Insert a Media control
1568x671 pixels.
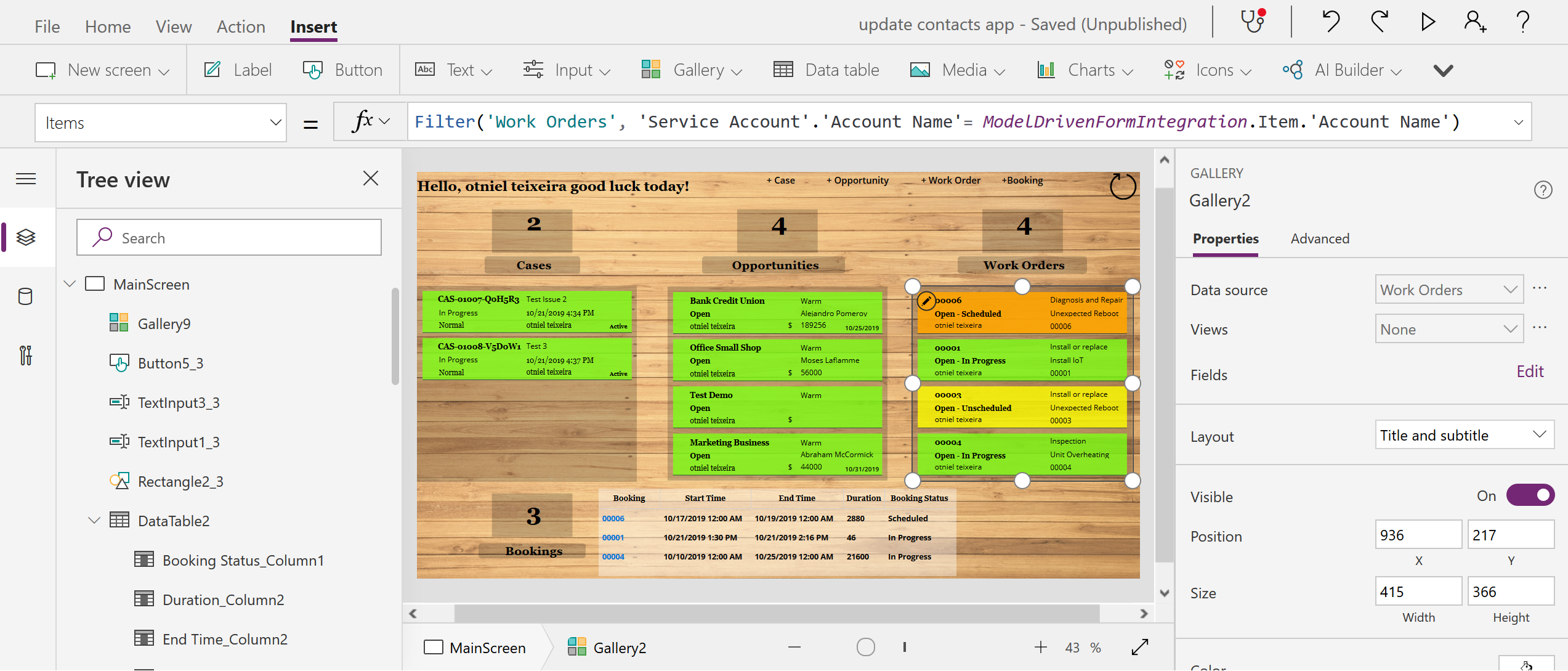(x=956, y=70)
